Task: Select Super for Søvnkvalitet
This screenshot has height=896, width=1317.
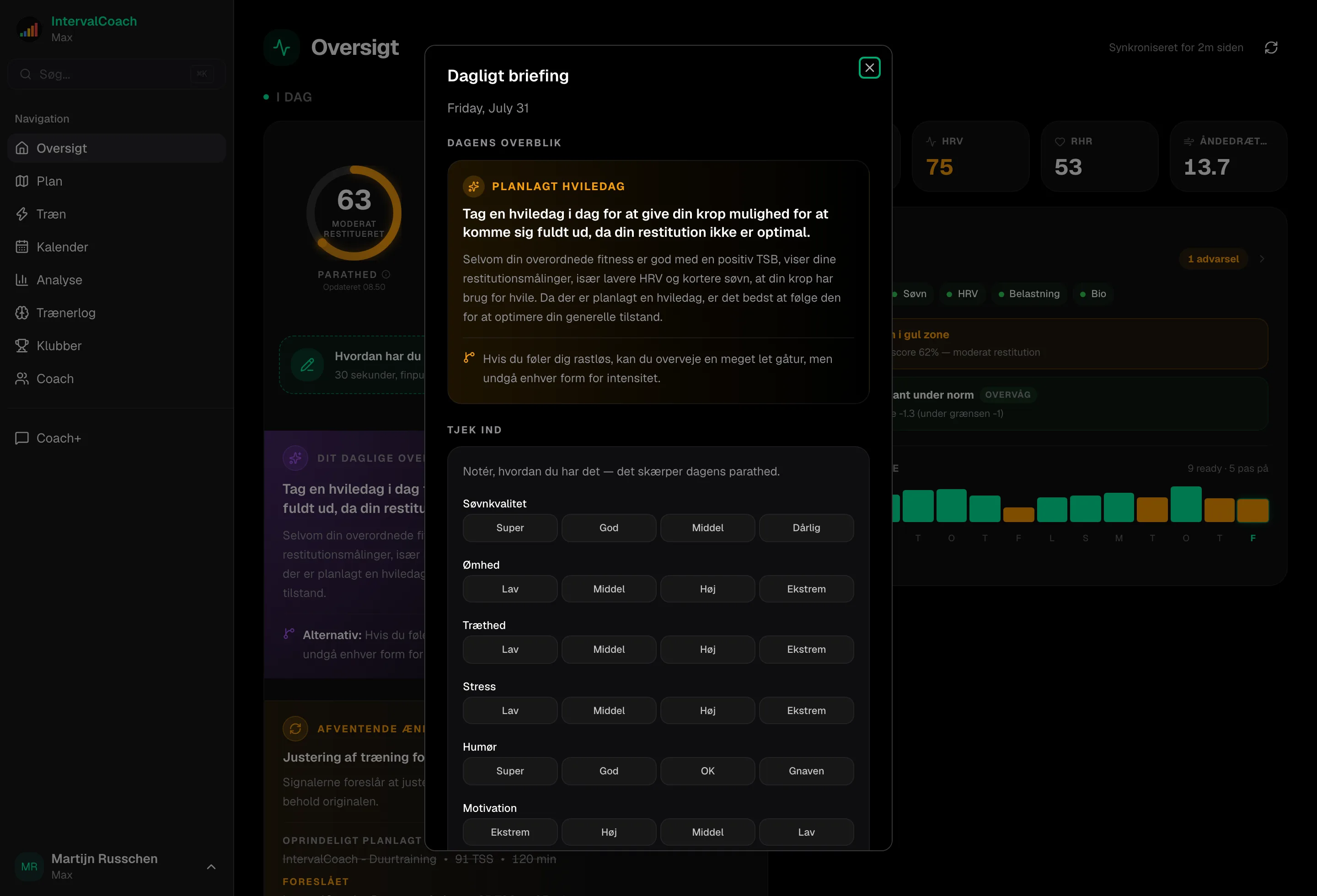Action: (x=510, y=528)
